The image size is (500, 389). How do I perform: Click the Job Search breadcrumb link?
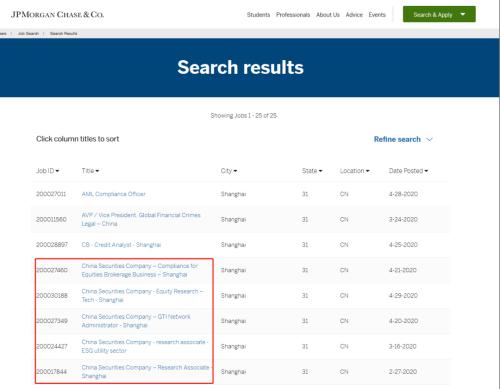(x=28, y=34)
